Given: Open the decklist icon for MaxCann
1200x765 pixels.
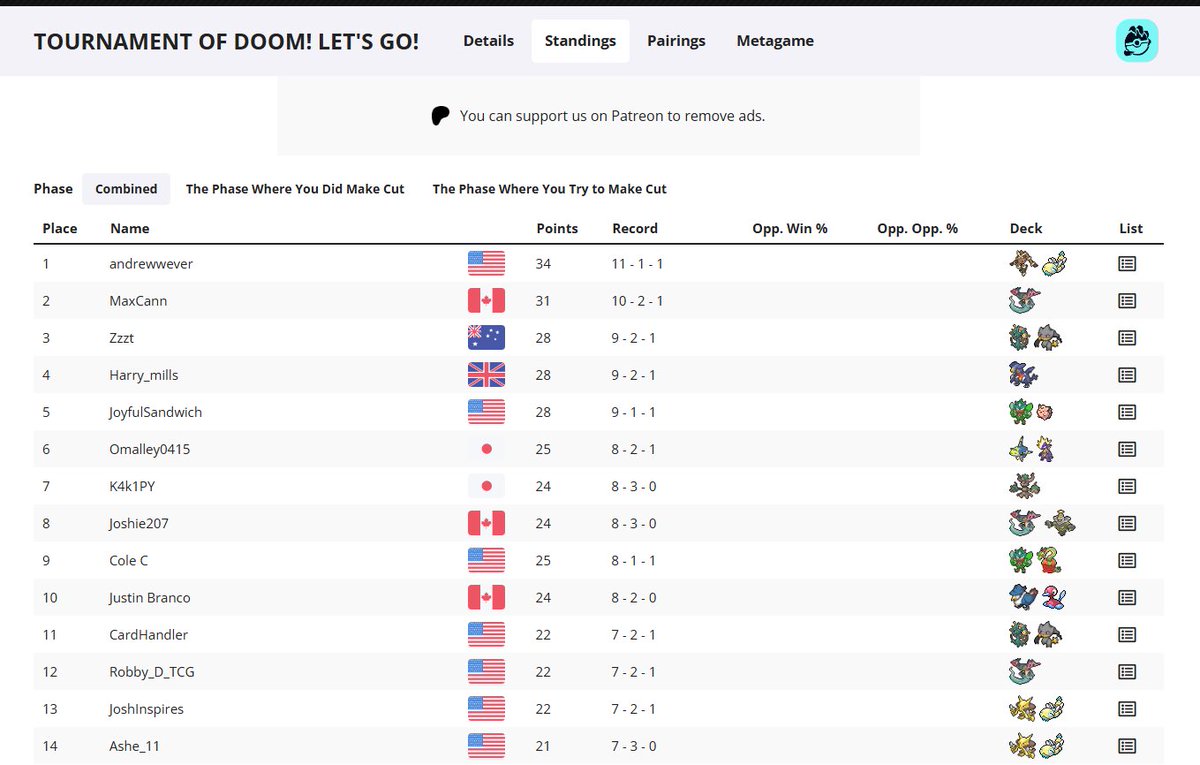Looking at the screenshot, I should point(1127,301).
